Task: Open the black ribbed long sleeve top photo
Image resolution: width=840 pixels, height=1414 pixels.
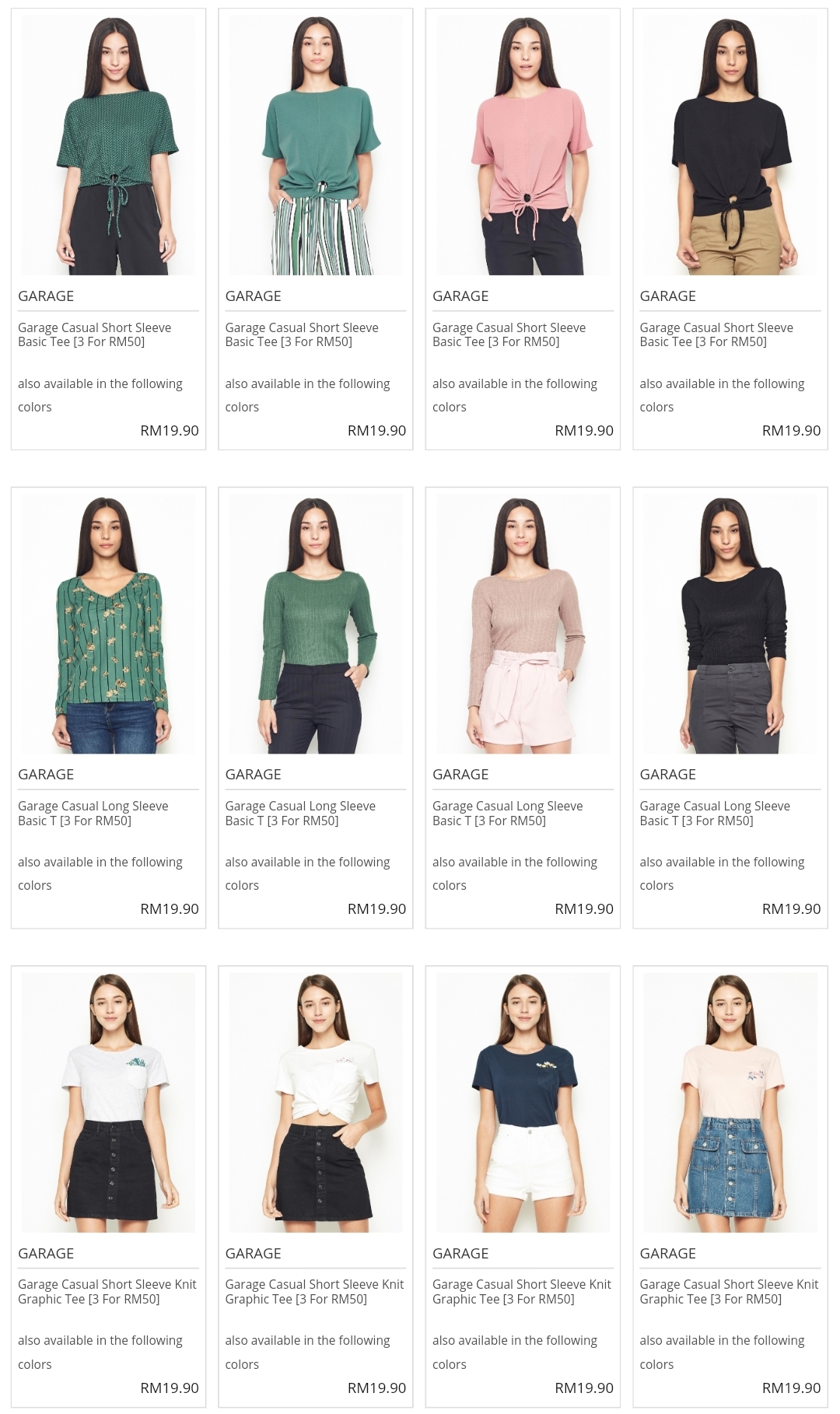Action: (730, 624)
